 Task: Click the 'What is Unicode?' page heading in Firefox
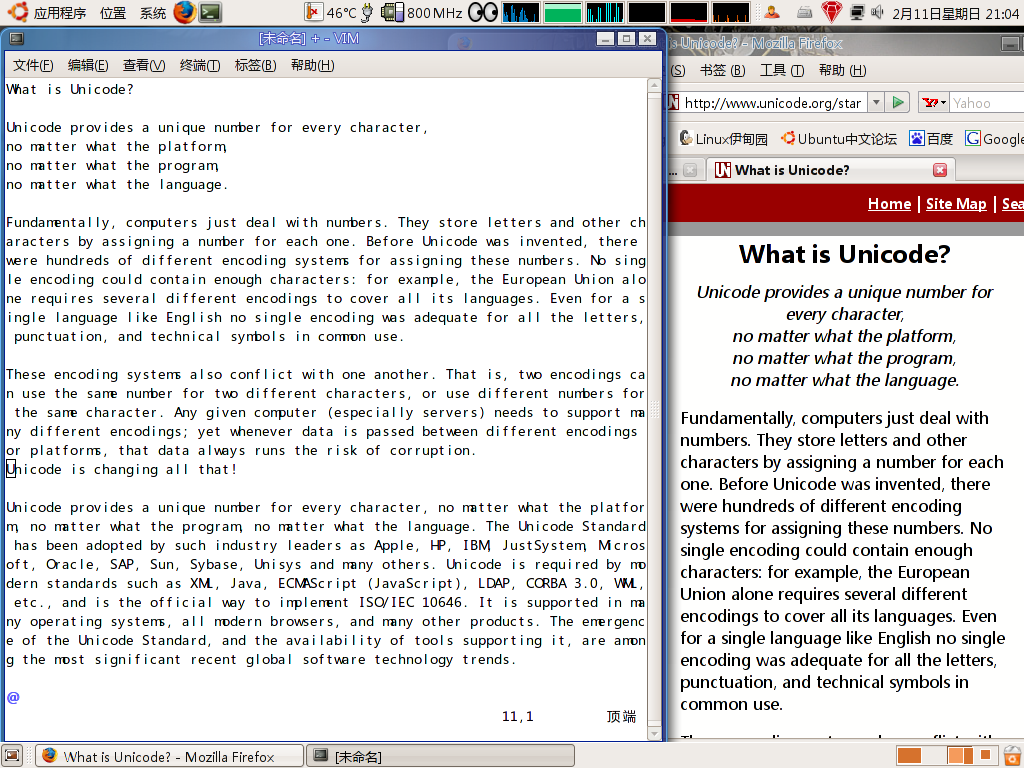844,254
